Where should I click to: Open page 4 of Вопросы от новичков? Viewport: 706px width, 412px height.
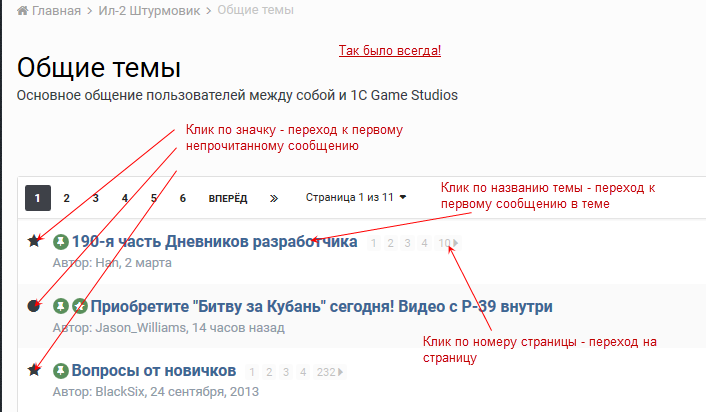[x=303, y=372]
